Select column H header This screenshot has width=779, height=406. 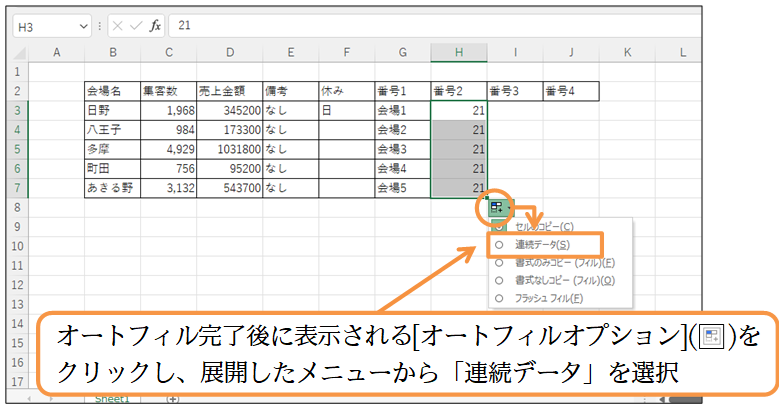pyautogui.click(x=459, y=53)
